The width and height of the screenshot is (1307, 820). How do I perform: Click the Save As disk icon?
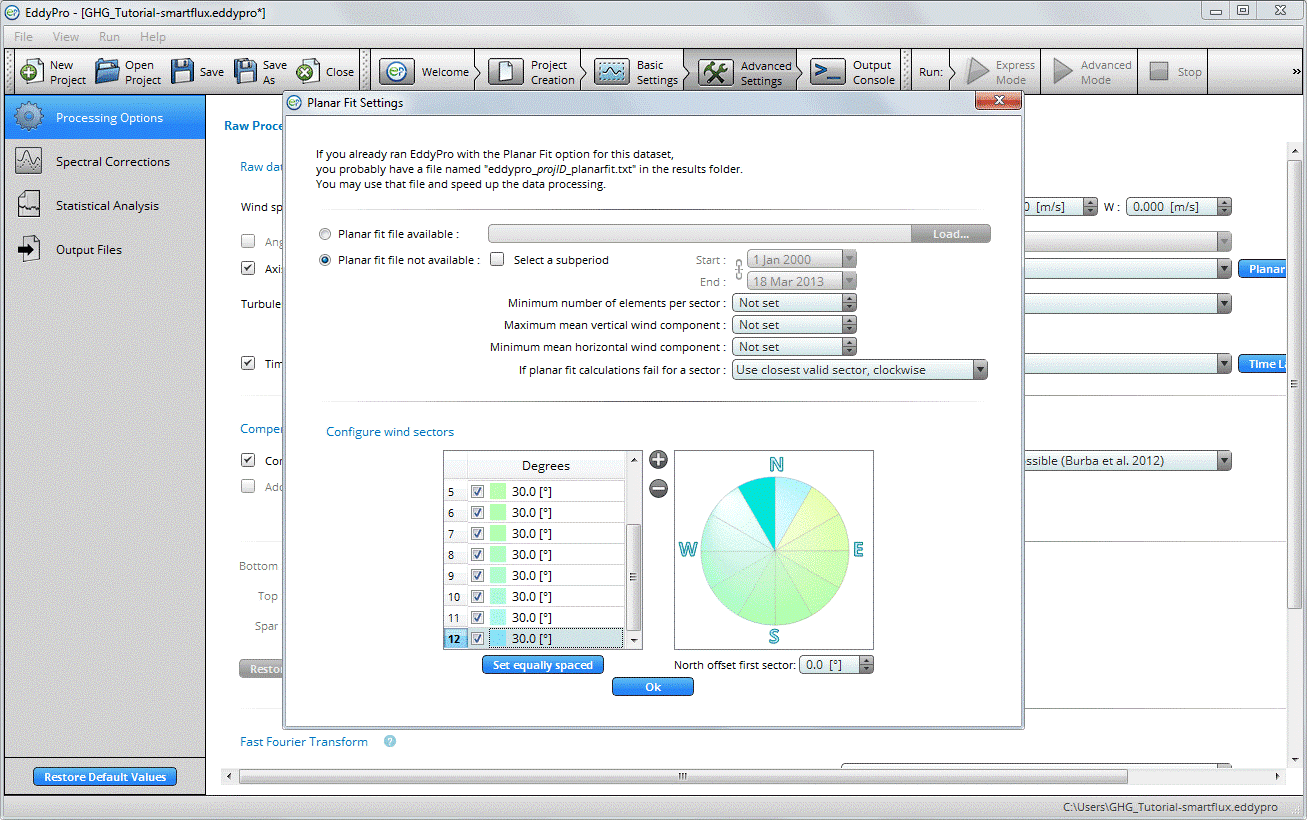[246, 72]
